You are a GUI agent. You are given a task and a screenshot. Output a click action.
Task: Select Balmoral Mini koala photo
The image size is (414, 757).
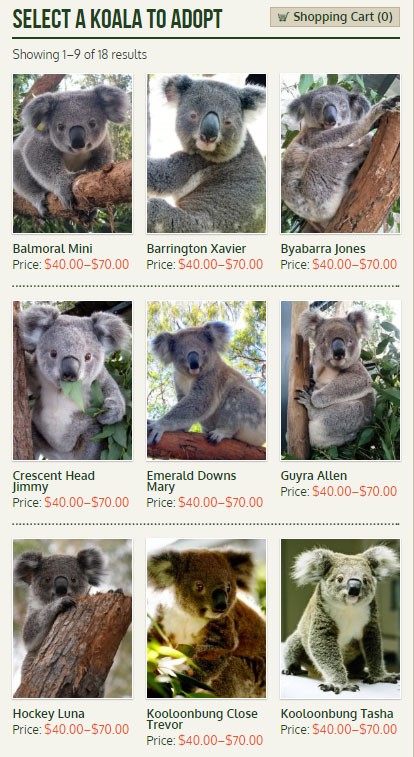pyautogui.click(x=72, y=154)
